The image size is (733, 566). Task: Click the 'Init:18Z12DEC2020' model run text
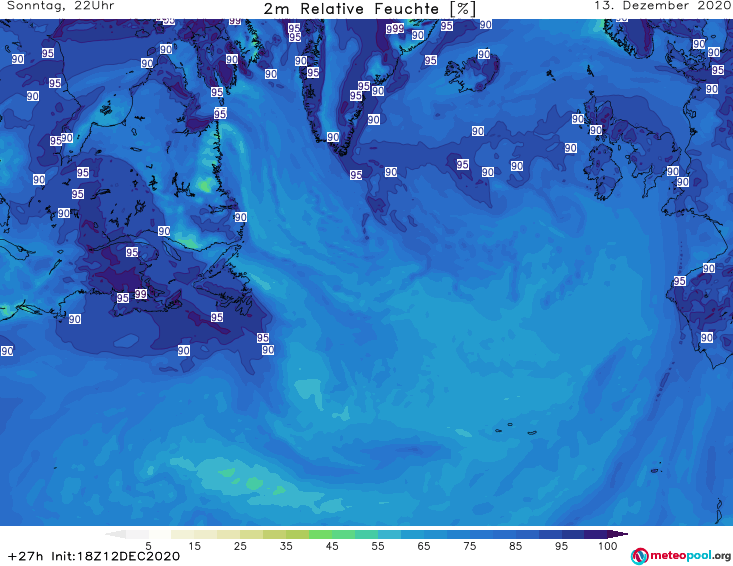pos(115,556)
